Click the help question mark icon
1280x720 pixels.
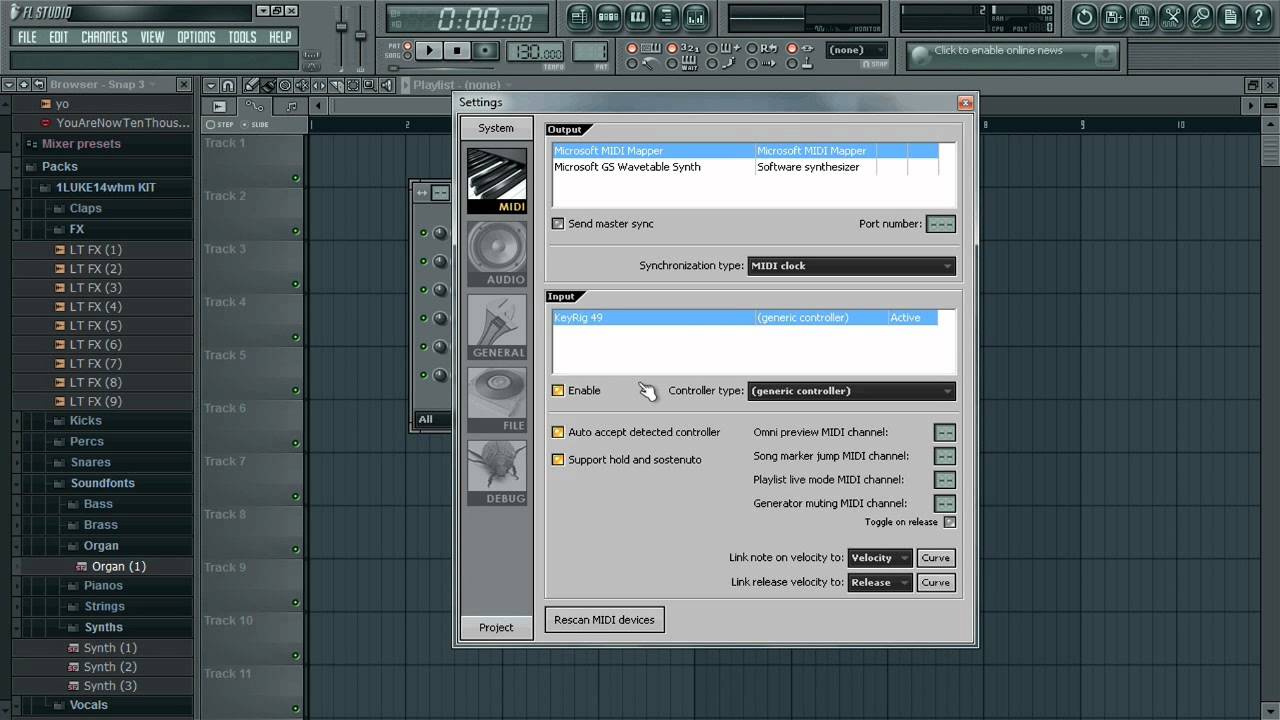(x=1258, y=17)
